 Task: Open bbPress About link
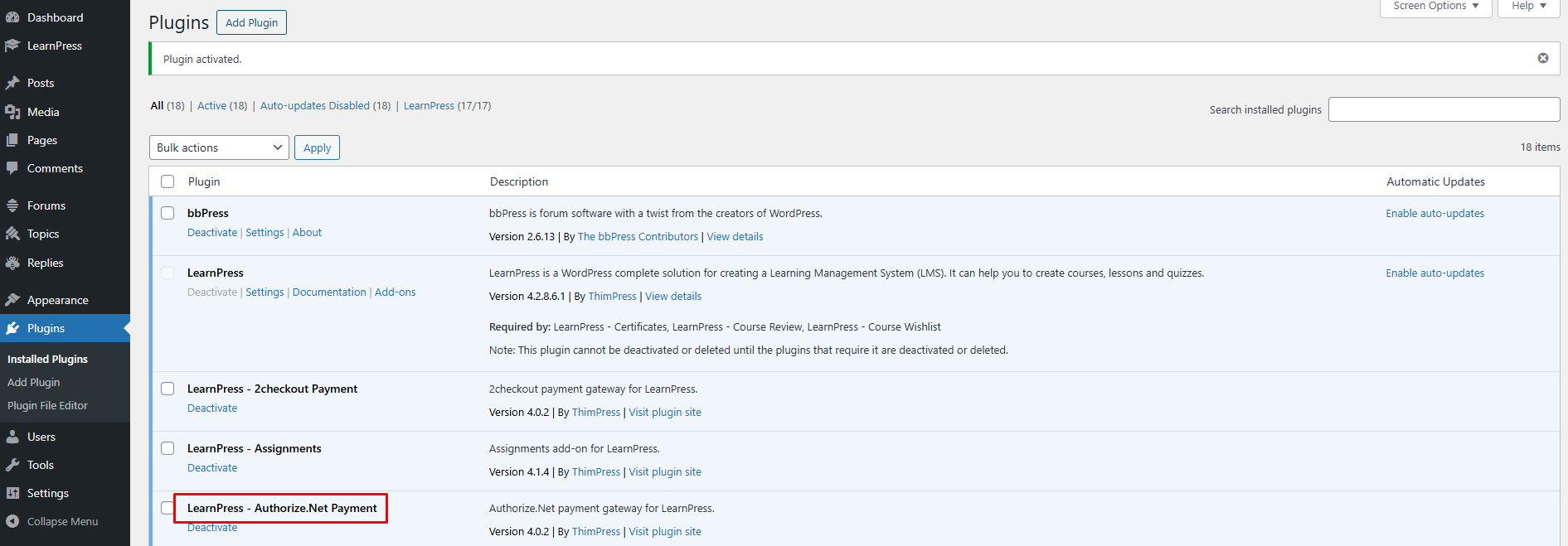click(x=307, y=233)
